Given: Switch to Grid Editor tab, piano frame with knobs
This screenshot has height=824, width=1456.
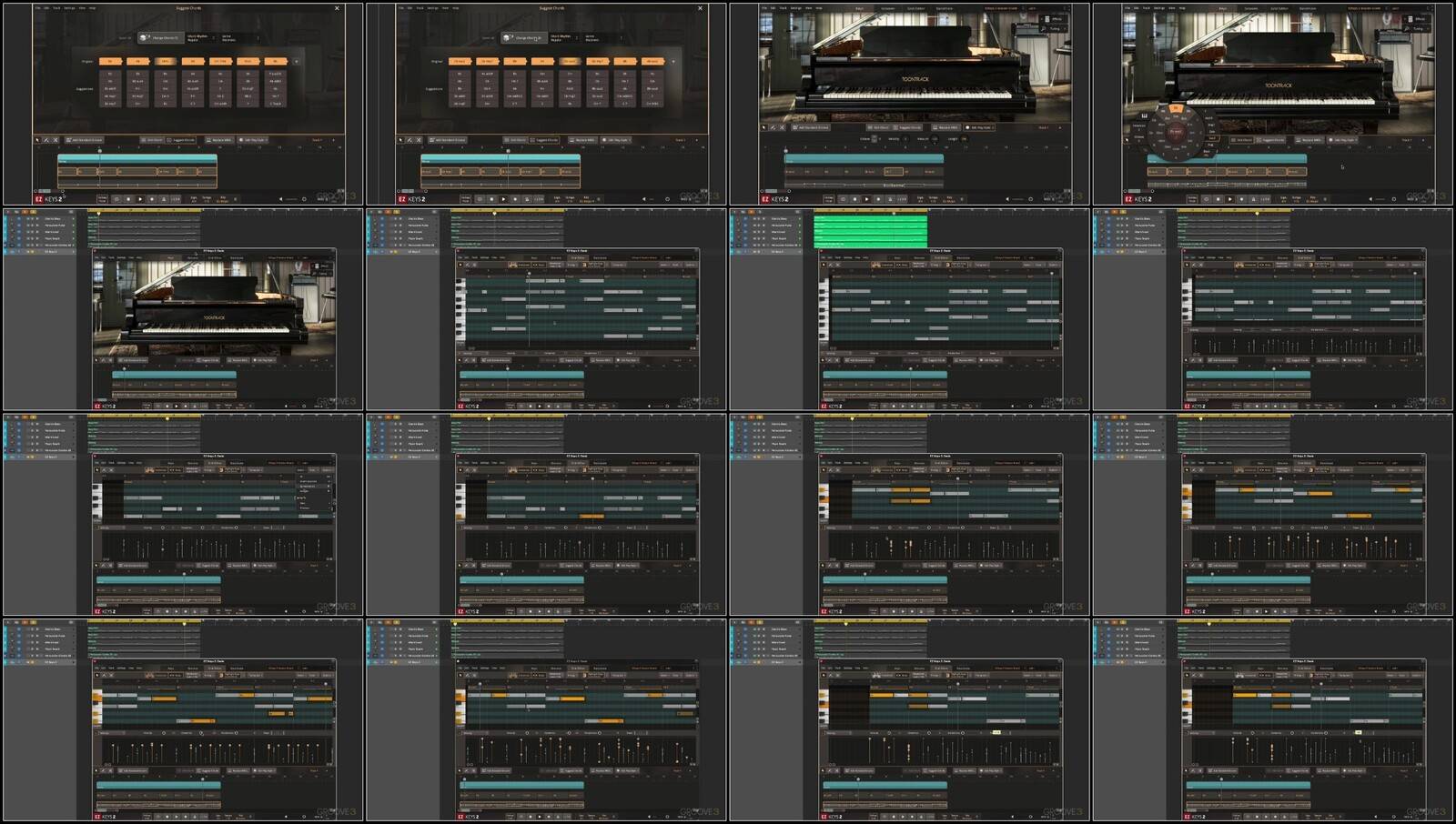Looking at the screenshot, I should point(916,8).
